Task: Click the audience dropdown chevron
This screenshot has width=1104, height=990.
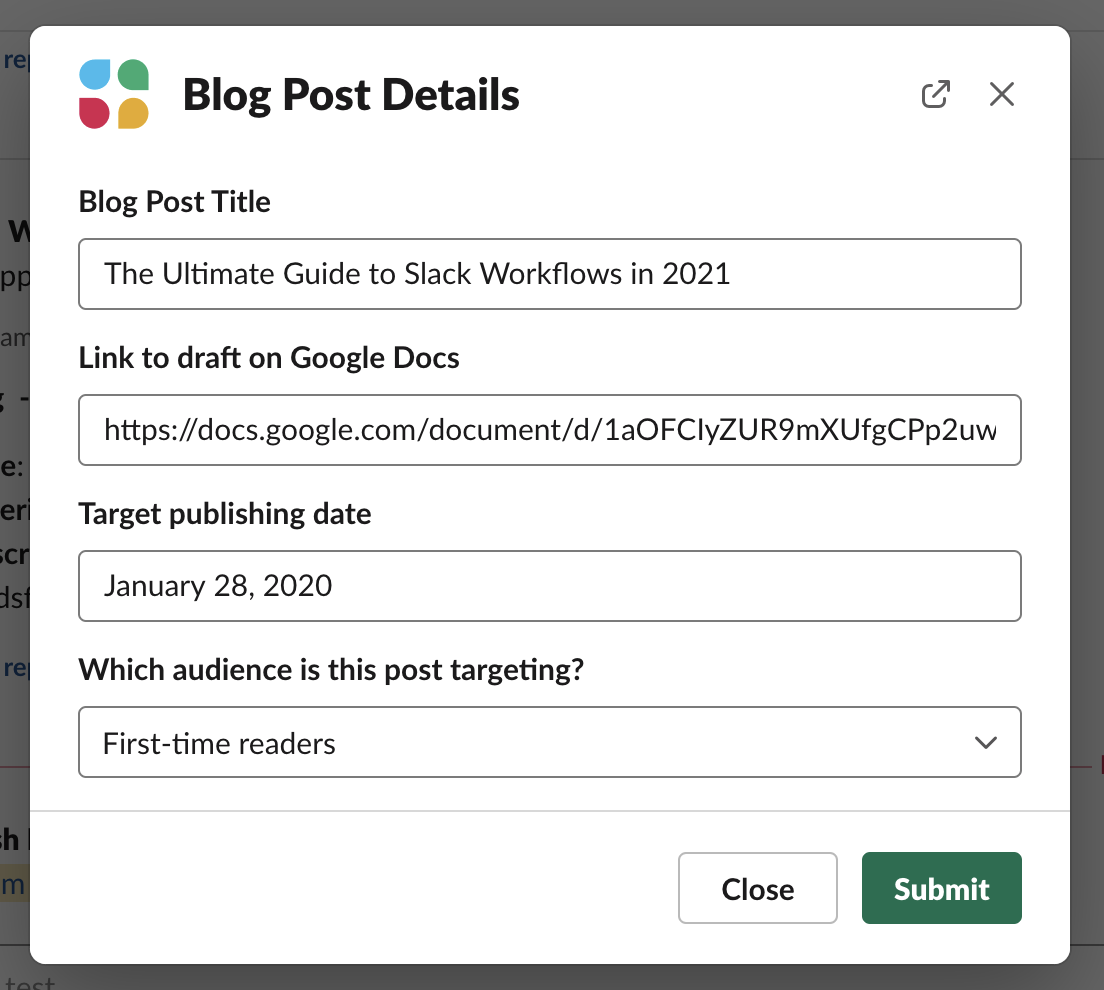Action: pyautogui.click(x=986, y=742)
